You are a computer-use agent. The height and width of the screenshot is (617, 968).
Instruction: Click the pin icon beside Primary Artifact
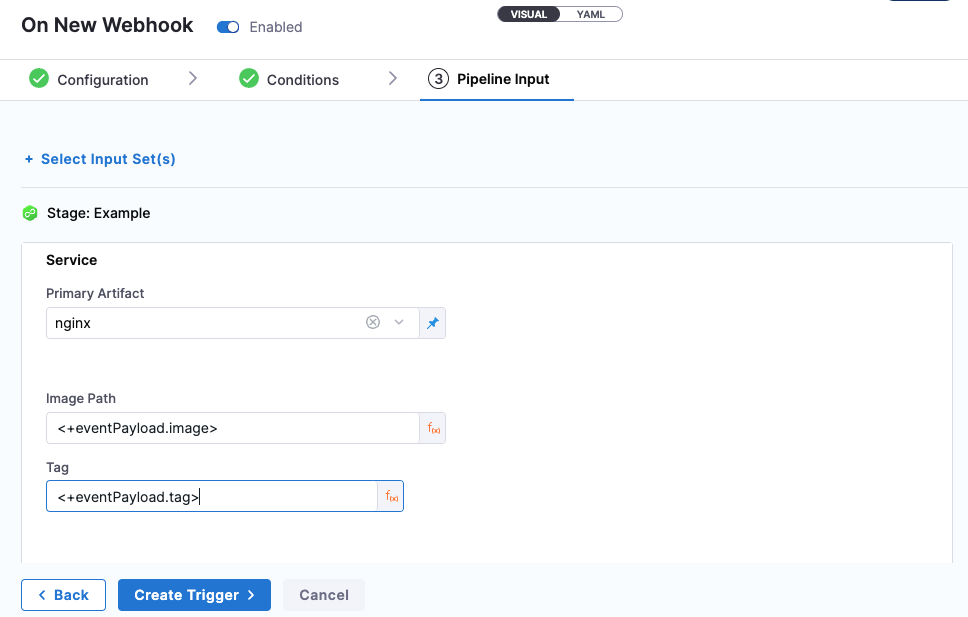(433, 323)
